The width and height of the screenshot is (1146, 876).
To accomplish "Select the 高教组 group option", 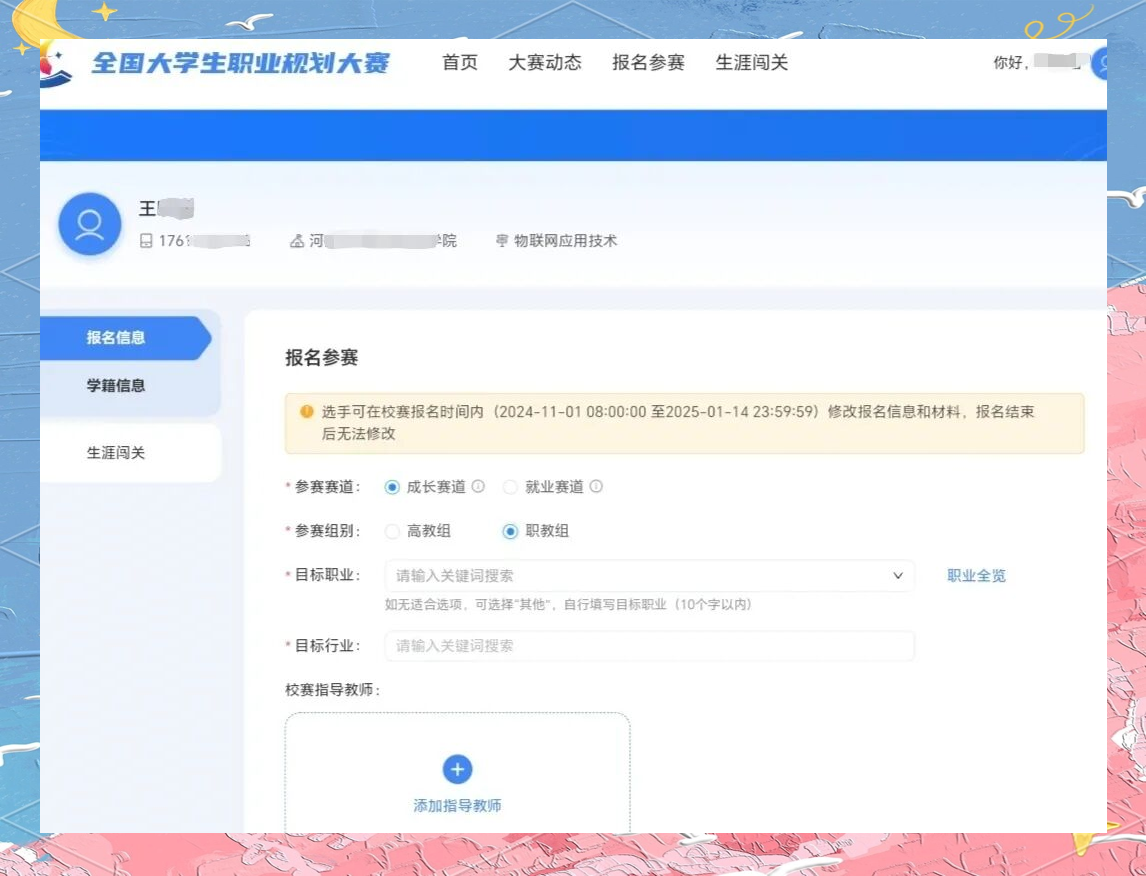I will tap(392, 531).
